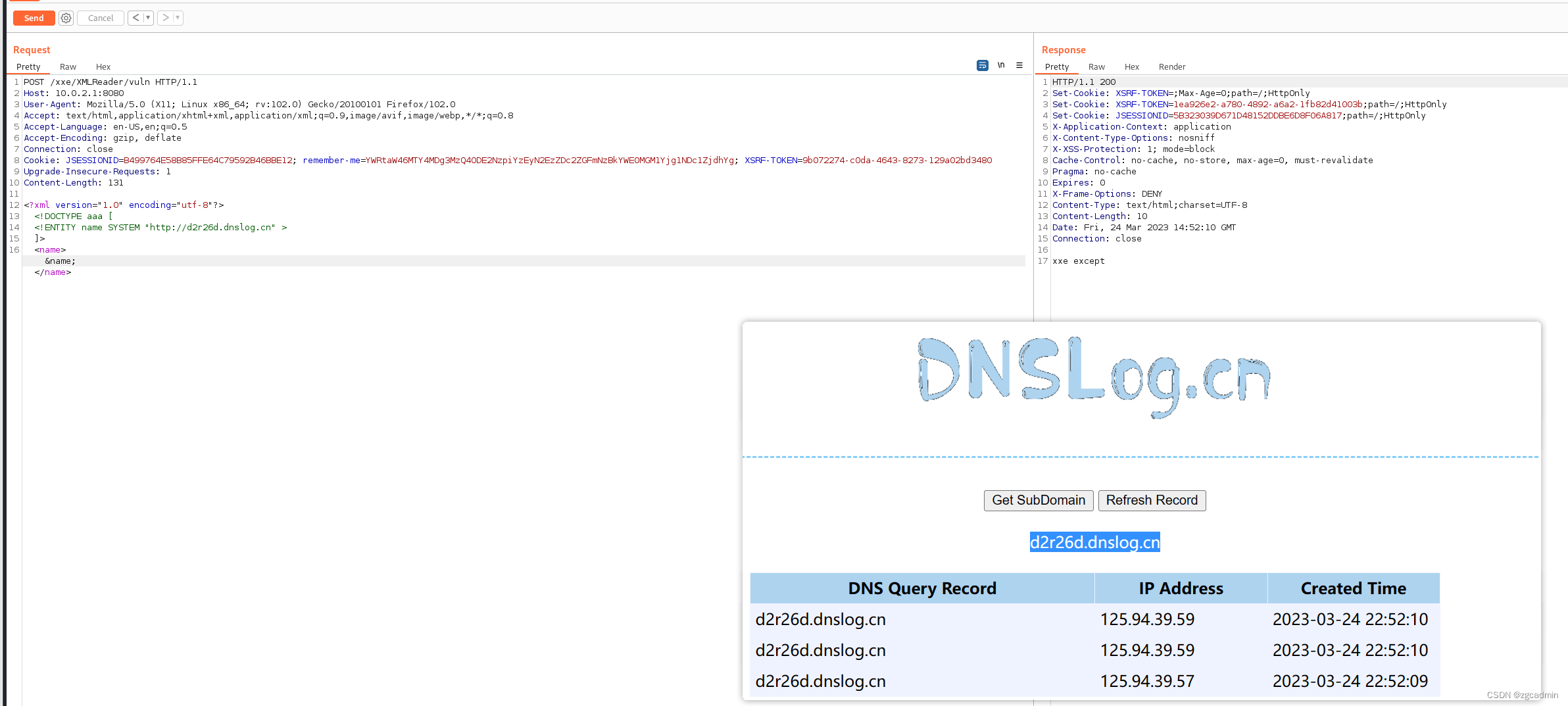The width and height of the screenshot is (1568, 706).
Task: Click the Upgrade-Insecure-Requests: 1 line
Action: 97,172
